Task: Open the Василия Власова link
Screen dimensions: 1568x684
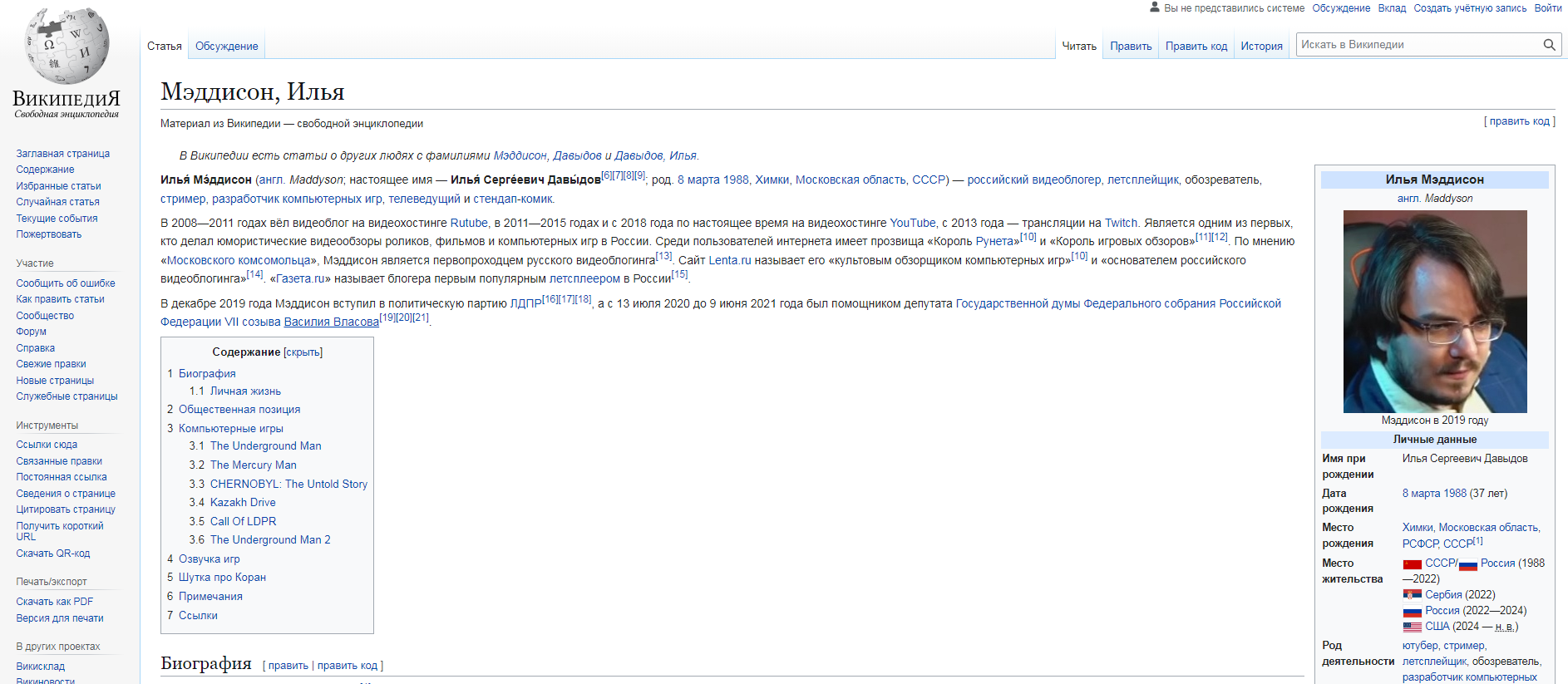Action: click(332, 322)
